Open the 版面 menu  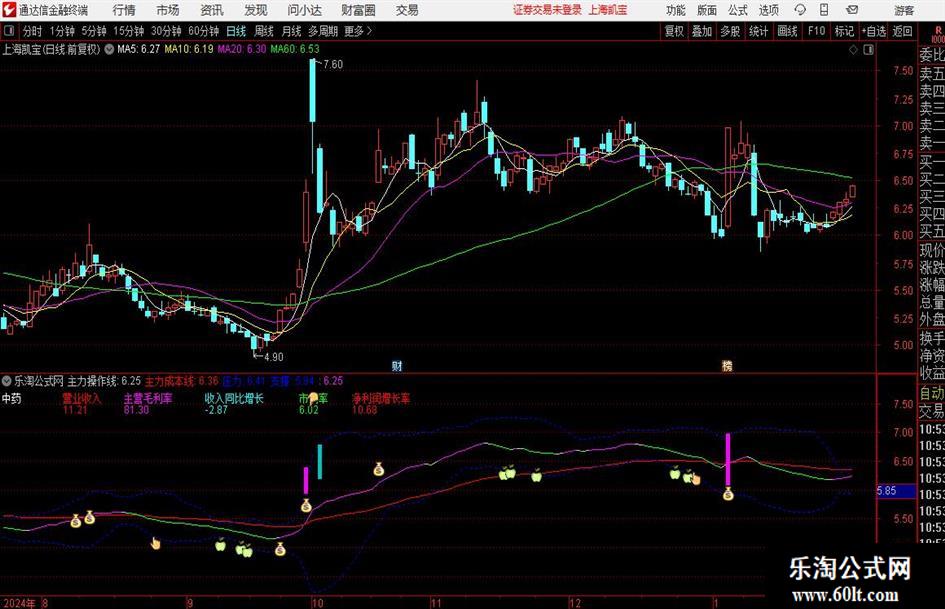pos(706,10)
